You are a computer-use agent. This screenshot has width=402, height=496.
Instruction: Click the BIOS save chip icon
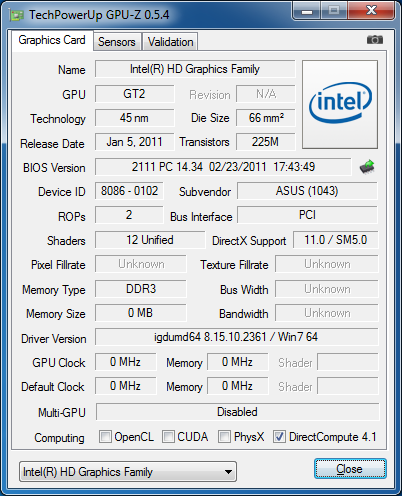[x=367, y=167]
